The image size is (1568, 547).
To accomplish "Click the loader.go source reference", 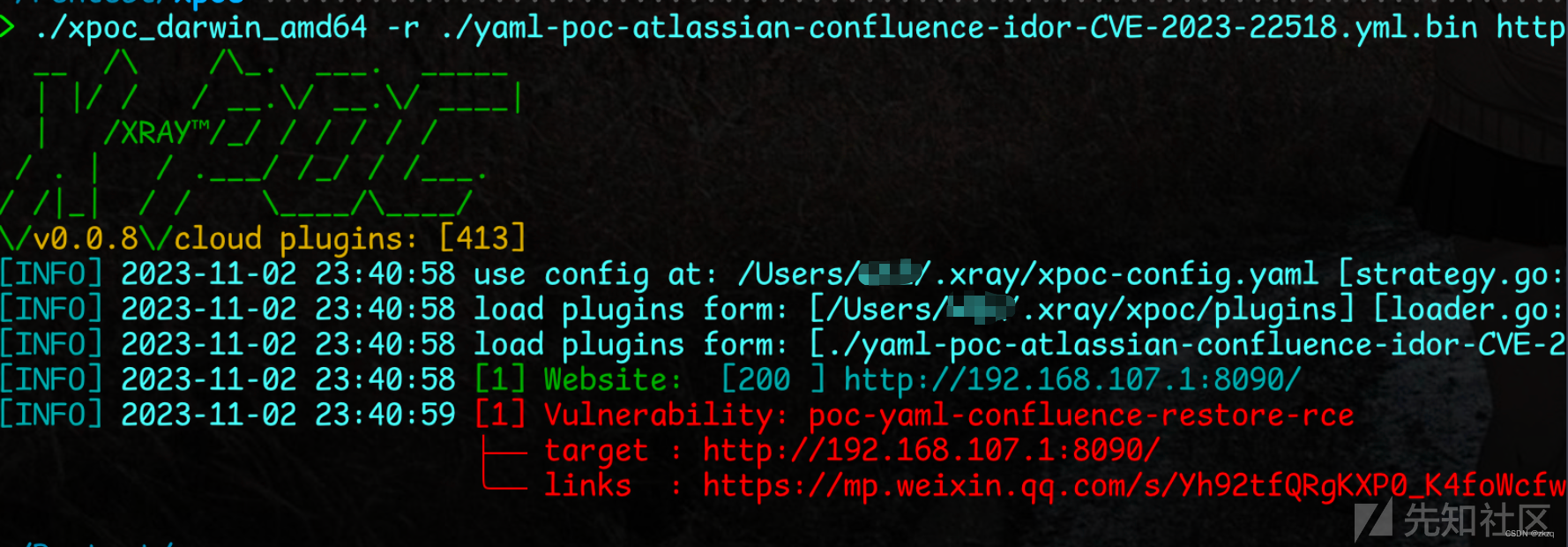I will [1469, 310].
